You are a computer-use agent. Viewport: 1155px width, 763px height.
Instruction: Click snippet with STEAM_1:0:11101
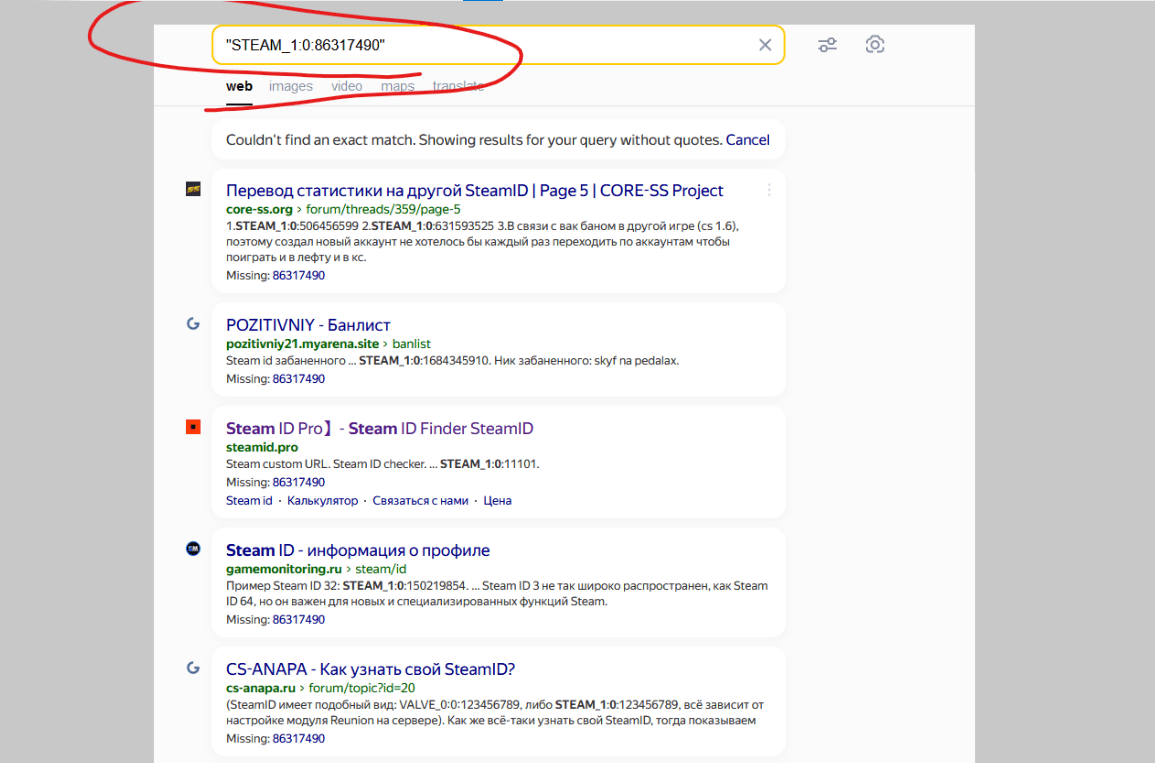(x=382, y=464)
